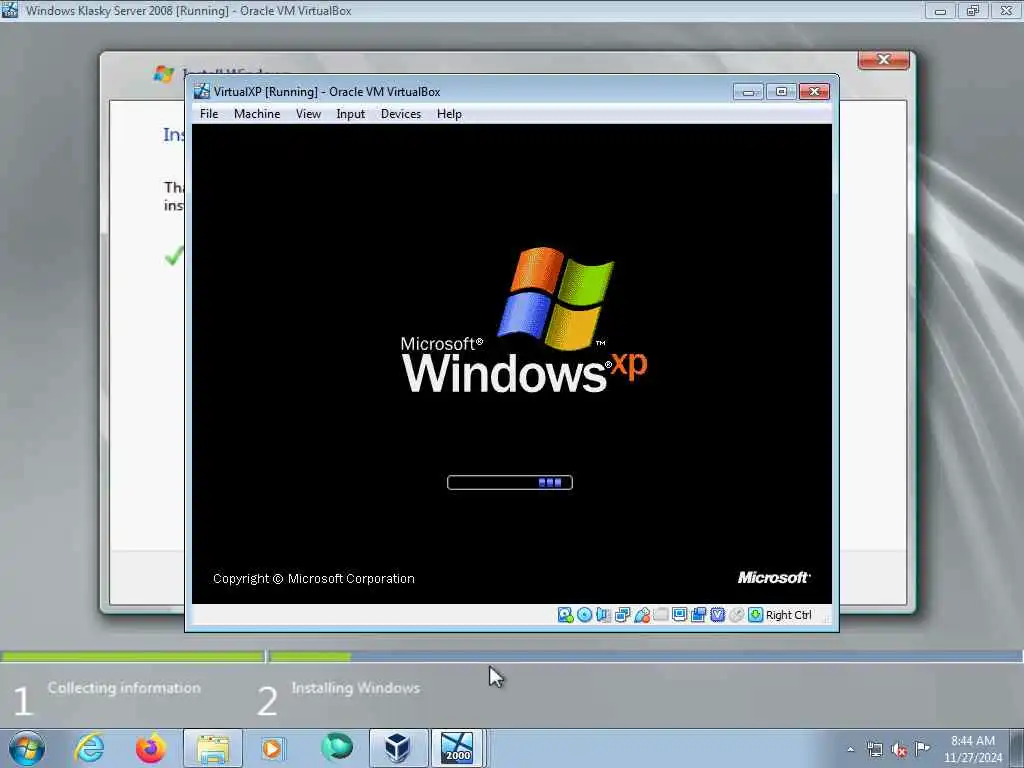Switch to the 2000 VM taskbar button
Viewport: 1024px width, 768px height.
pos(456,748)
